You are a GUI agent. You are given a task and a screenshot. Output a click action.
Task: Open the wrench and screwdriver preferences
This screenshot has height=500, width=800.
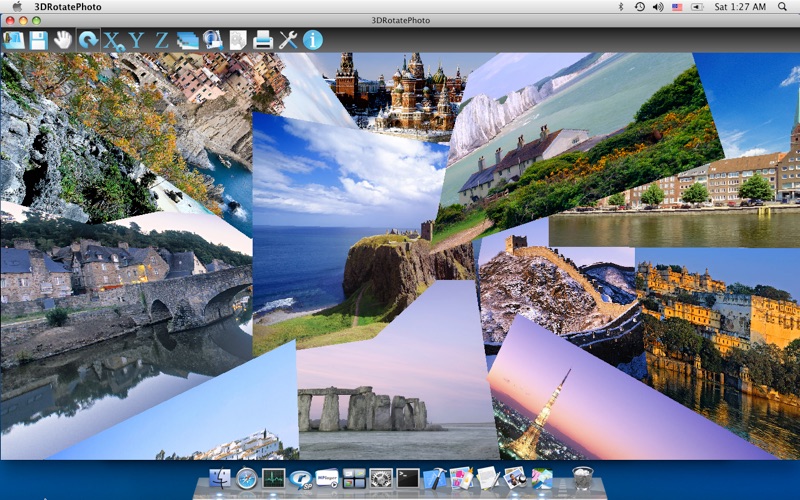pyautogui.click(x=288, y=40)
